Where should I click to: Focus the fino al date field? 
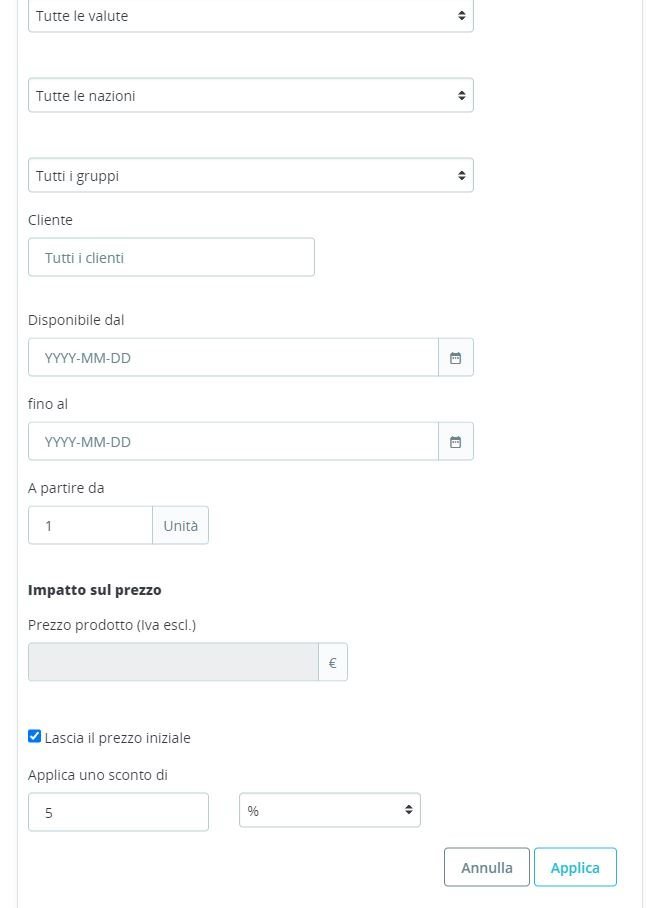tap(233, 442)
